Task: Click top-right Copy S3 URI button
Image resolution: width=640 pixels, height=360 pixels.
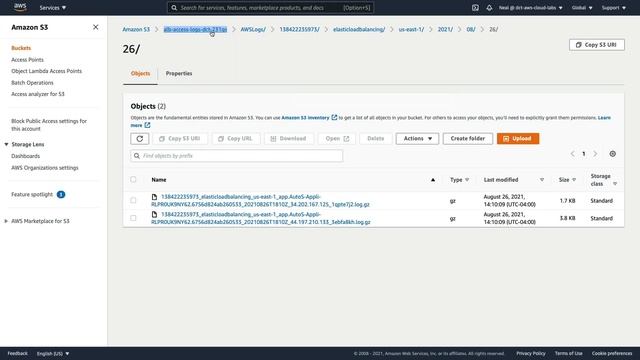Action: tap(597, 45)
